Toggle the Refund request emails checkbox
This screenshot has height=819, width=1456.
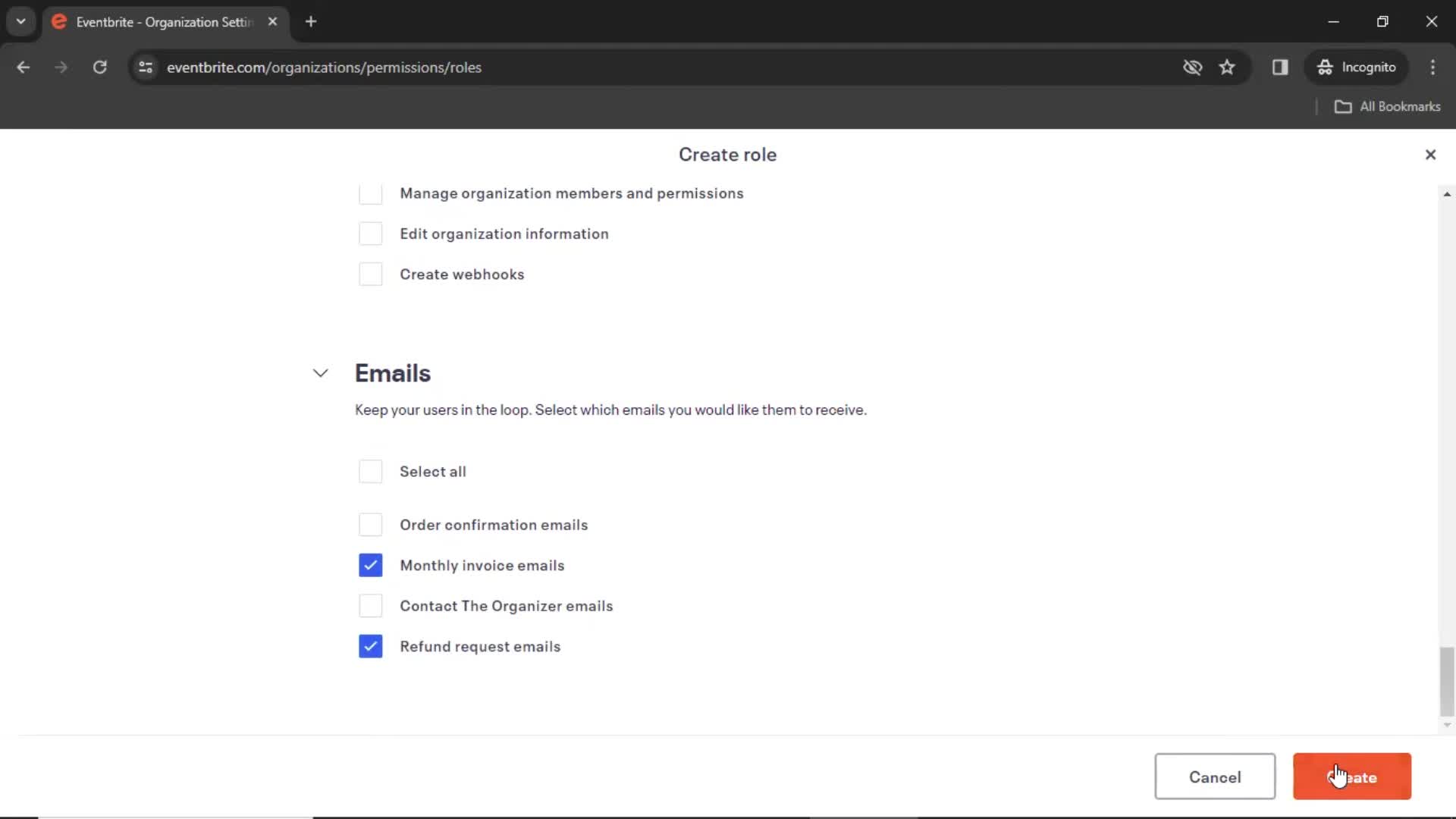pos(370,646)
